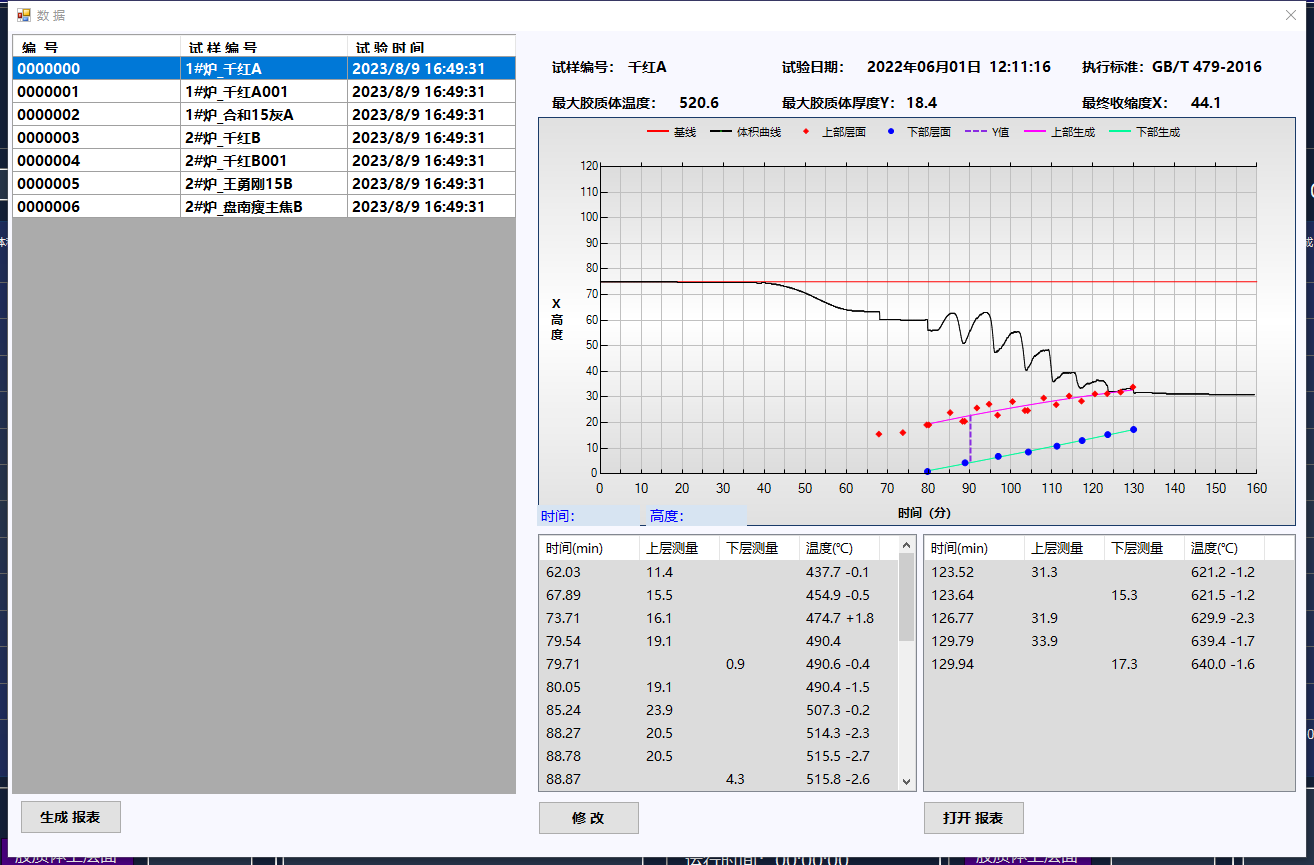Click the 编 号 column header
The width and height of the screenshot is (1314, 865).
point(96,47)
